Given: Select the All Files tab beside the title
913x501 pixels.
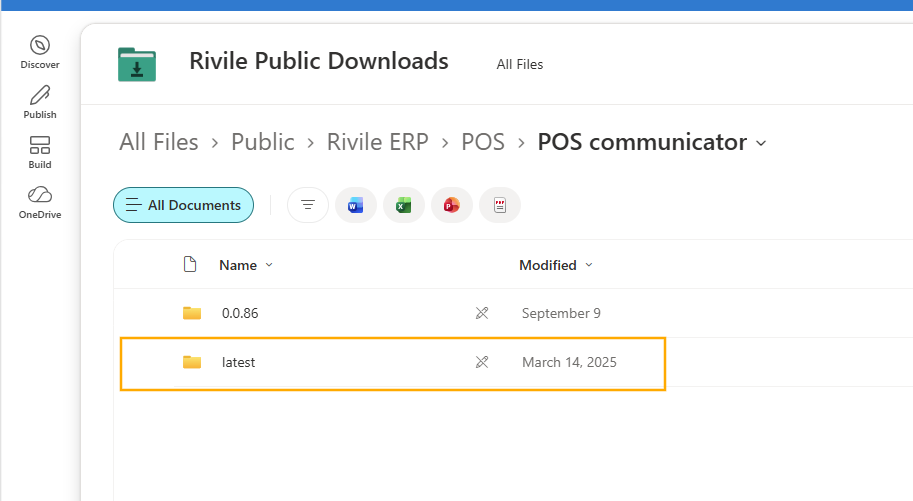Looking at the screenshot, I should [x=519, y=64].
